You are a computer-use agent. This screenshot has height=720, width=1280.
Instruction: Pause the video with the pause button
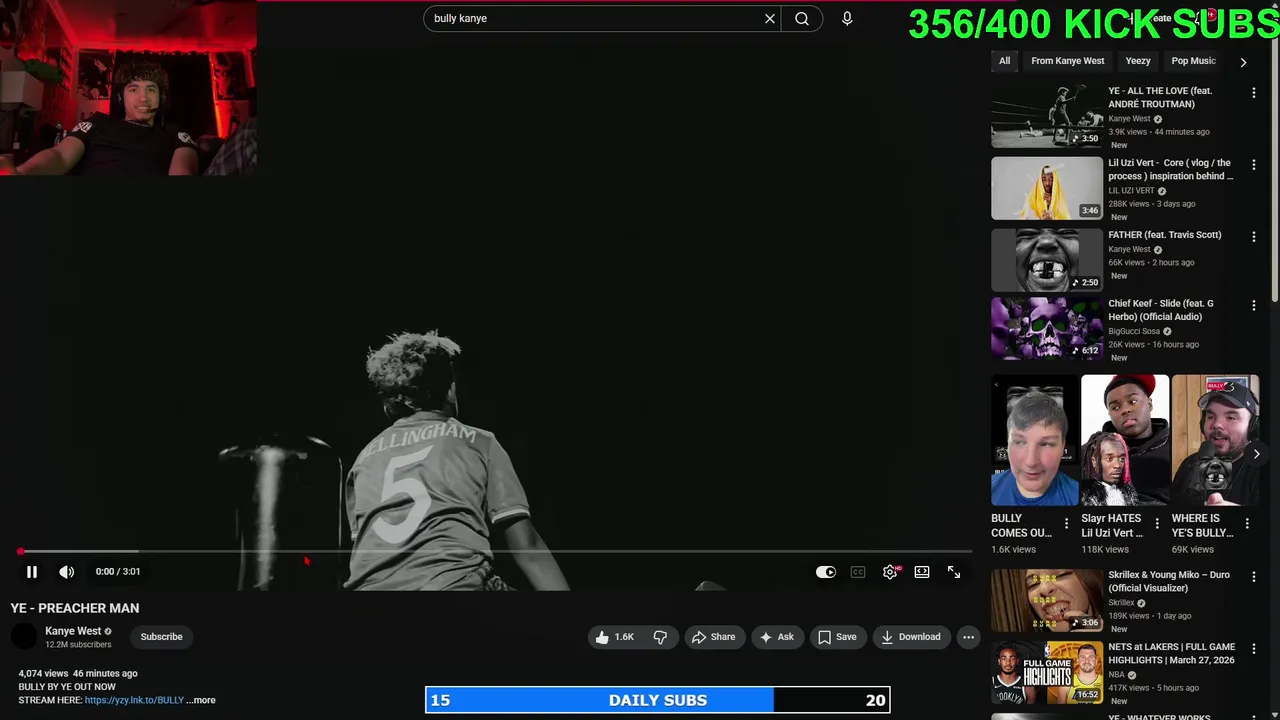click(x=32, y=572)
